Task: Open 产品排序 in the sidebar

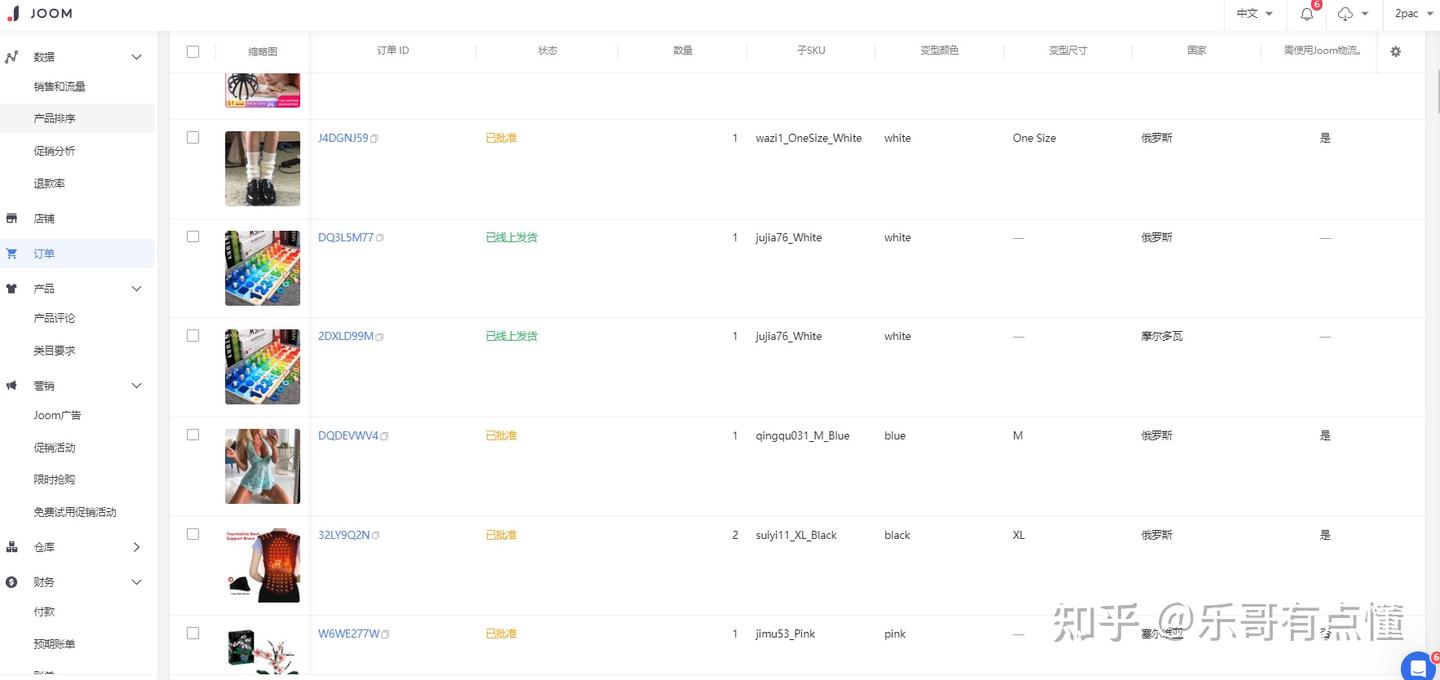Action: click(55, 118)
